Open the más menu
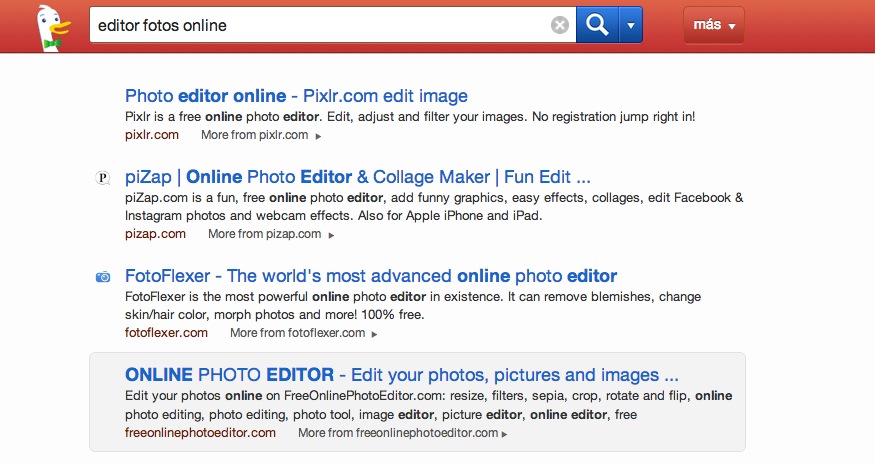This screenshot has width=875, height=464. (x=713, y=25)
